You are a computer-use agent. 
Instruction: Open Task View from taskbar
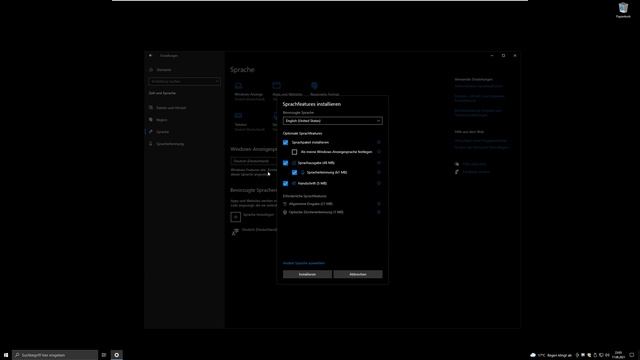pyautogui.click(x=104, y=355)
